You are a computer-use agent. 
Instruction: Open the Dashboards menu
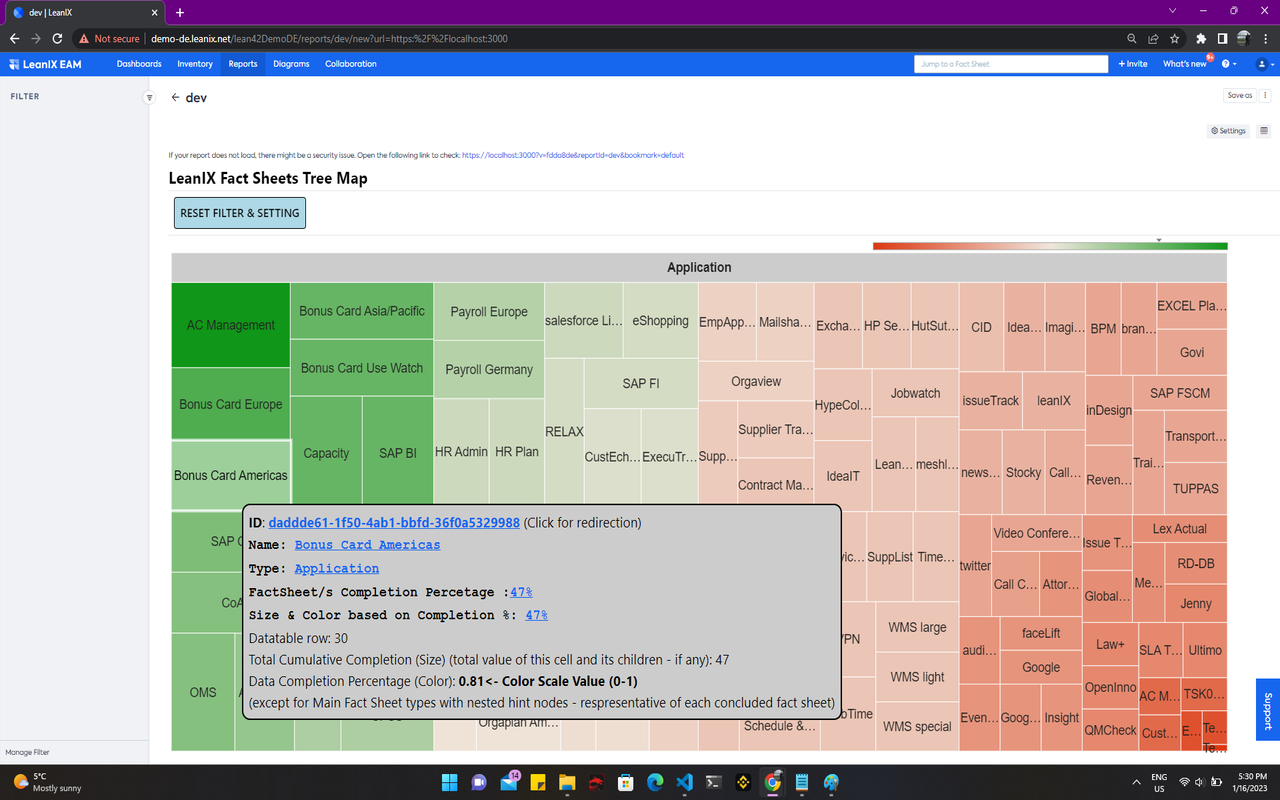(139, 64)
